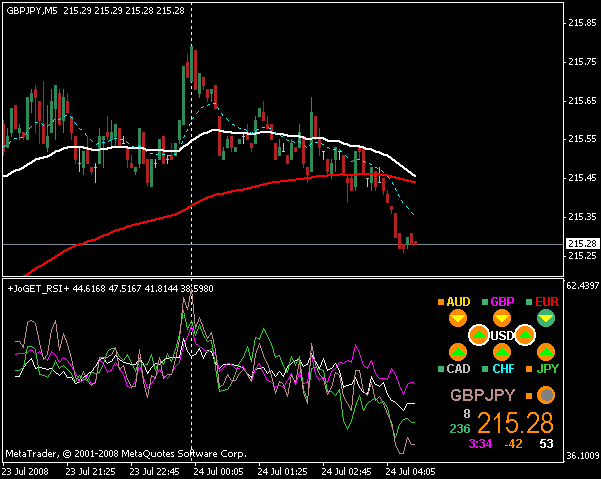Click the cyan CHF currency label
This screenshot has height=479, width=601.
[x=503, y=369]
